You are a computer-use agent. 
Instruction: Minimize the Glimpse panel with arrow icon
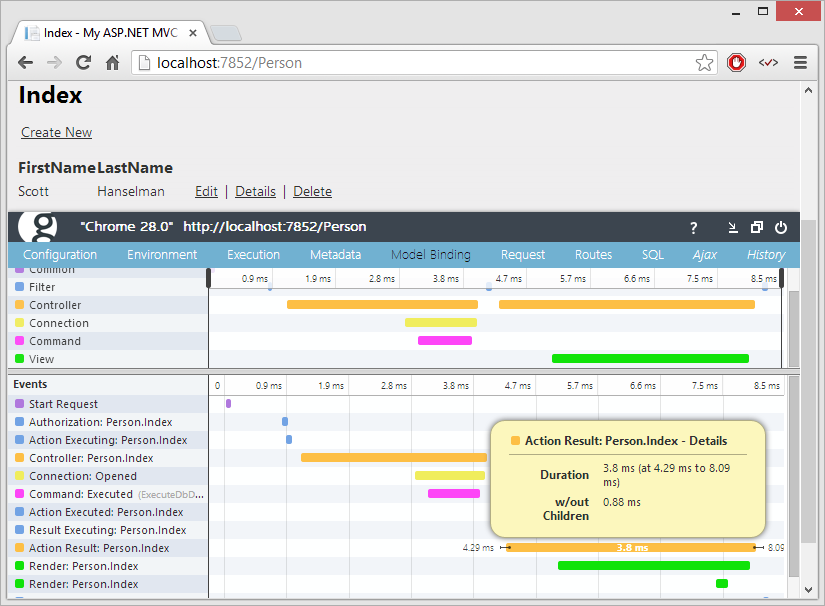coord(732,228)
